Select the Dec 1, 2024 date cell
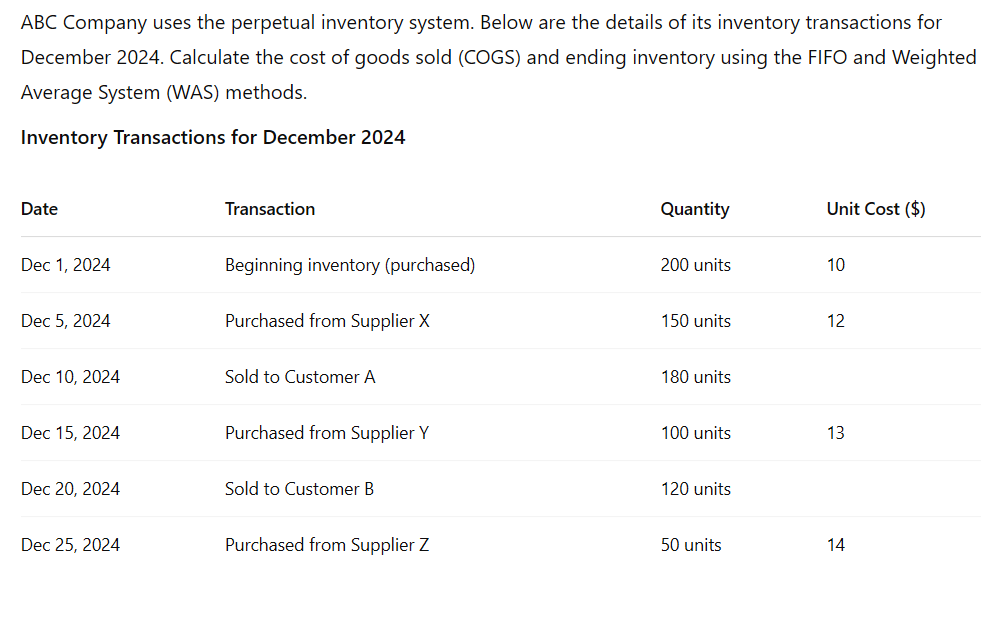The width and height of the screenshot is (1002, 617). [65, 265]
